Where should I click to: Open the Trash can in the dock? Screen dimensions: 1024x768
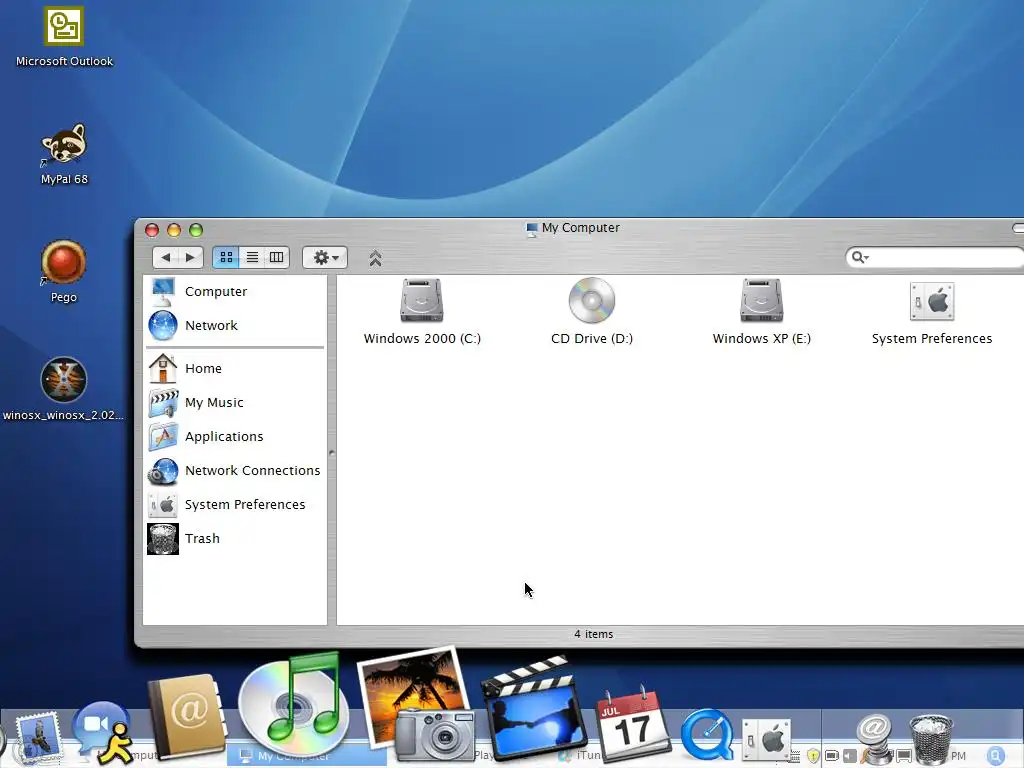[931, 738]
